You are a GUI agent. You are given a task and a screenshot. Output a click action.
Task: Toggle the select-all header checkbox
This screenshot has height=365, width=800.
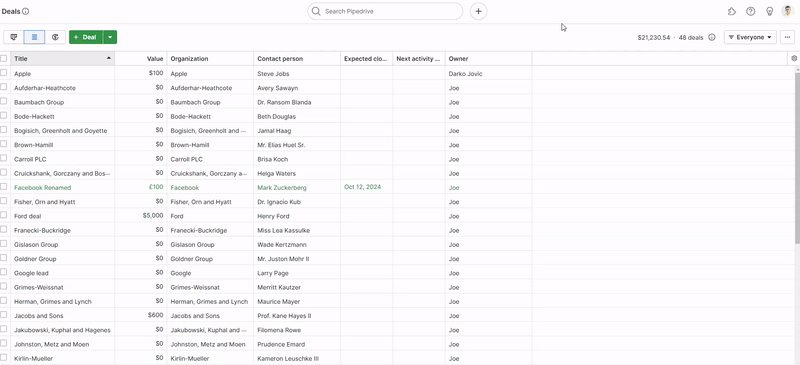(4, 59)
